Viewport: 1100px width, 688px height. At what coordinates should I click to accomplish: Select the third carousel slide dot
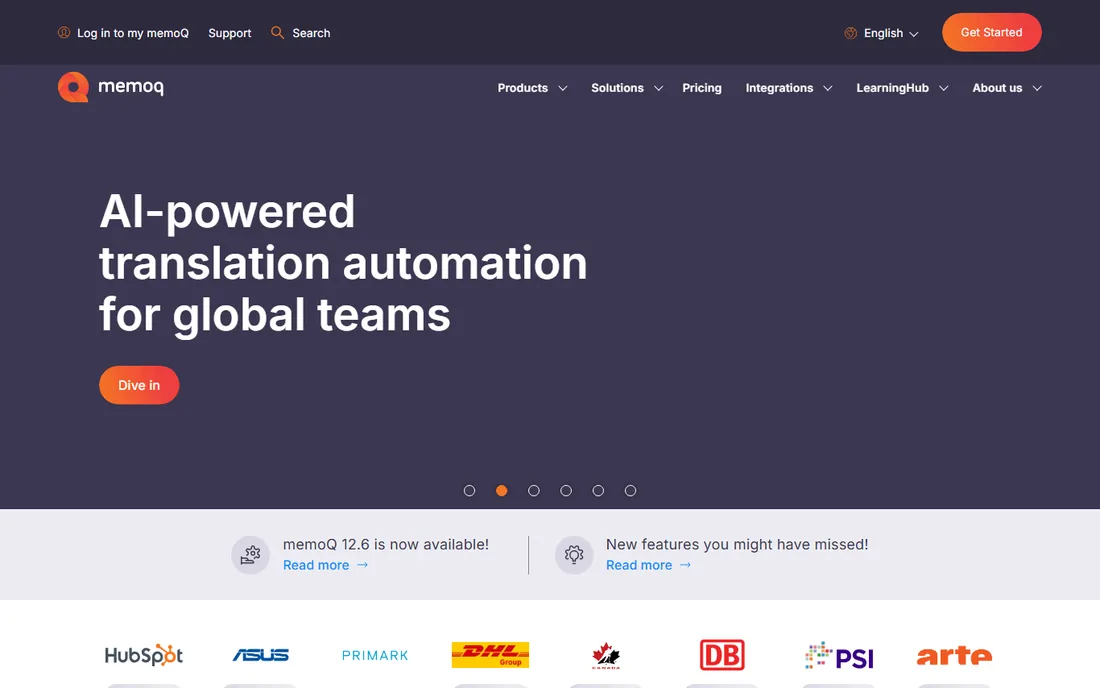pyautogui.click(x=534, y=491)
